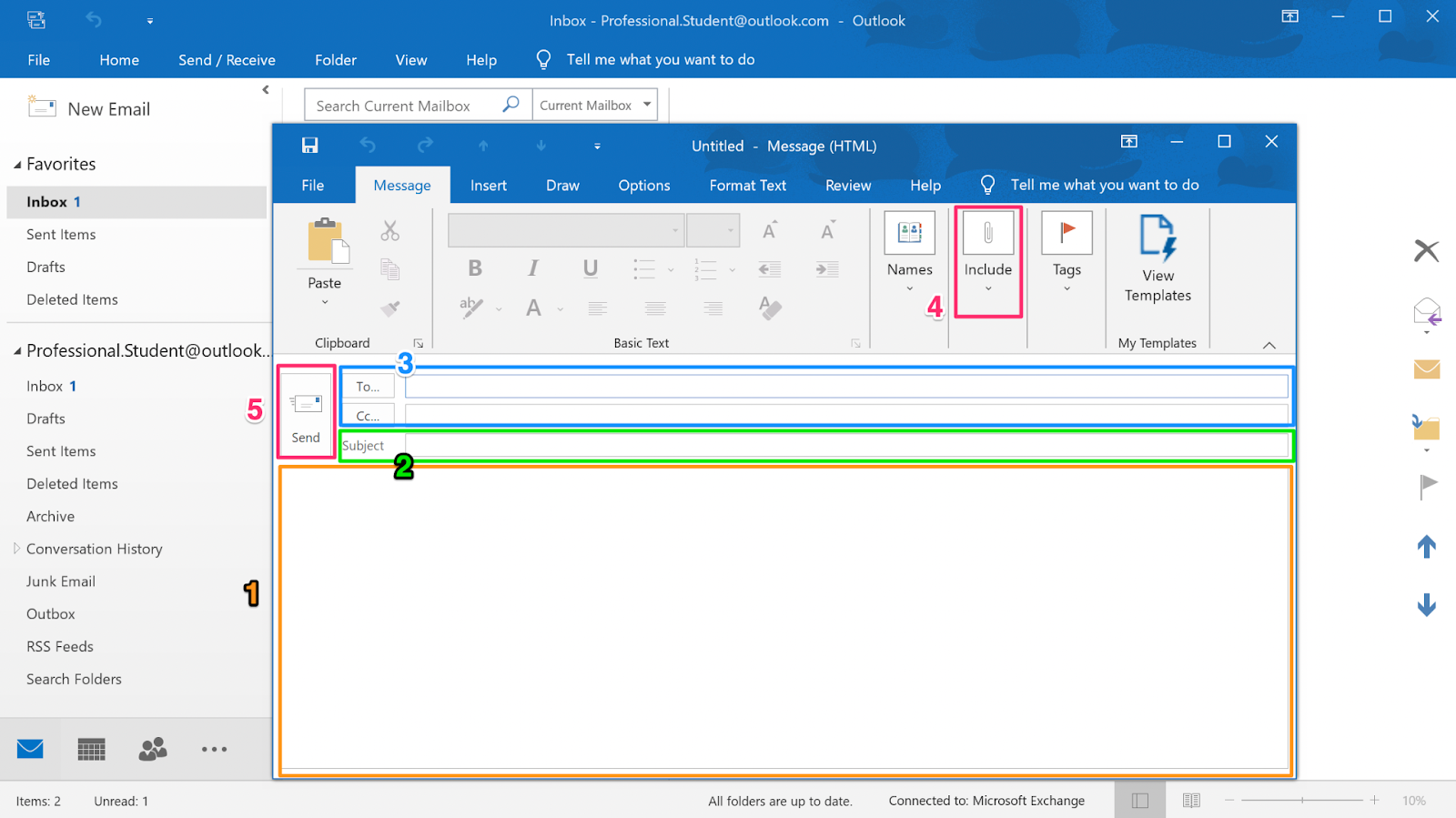
Task: Collapse the folder pane chevron
Action: (266, 90)
